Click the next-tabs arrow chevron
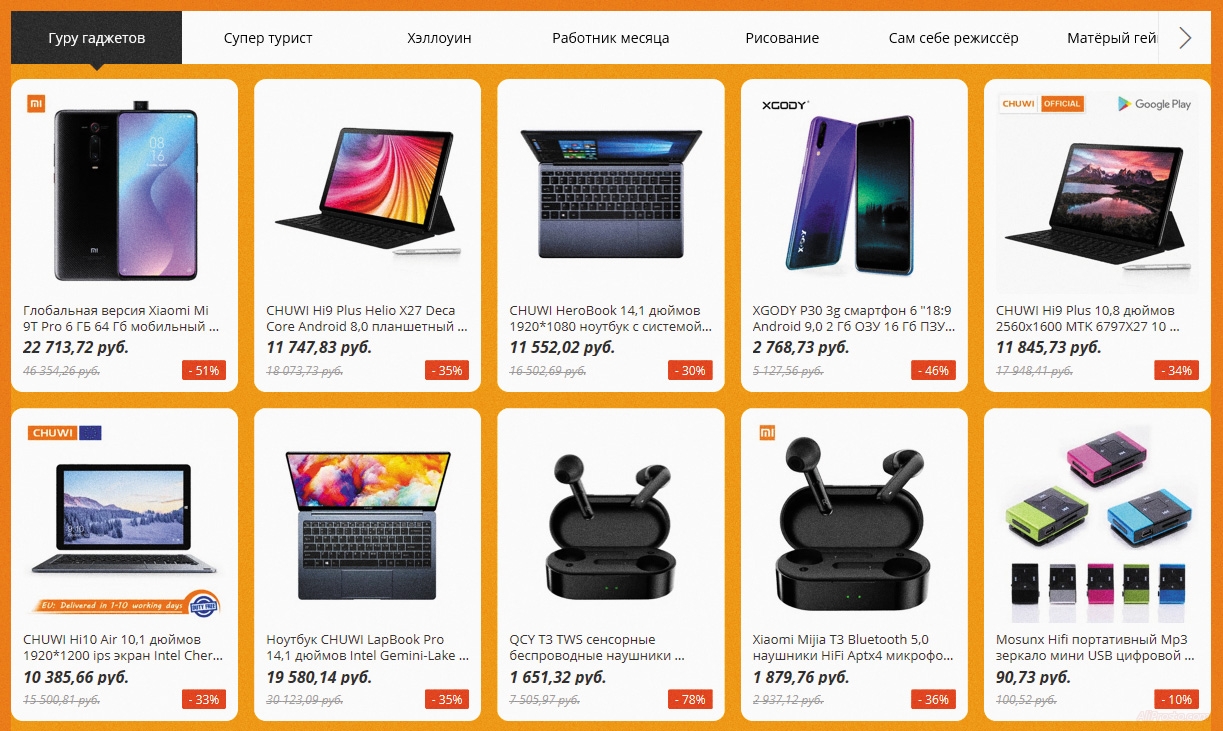The width and height of the screenshot is (1223, 731). (1185, 38)
